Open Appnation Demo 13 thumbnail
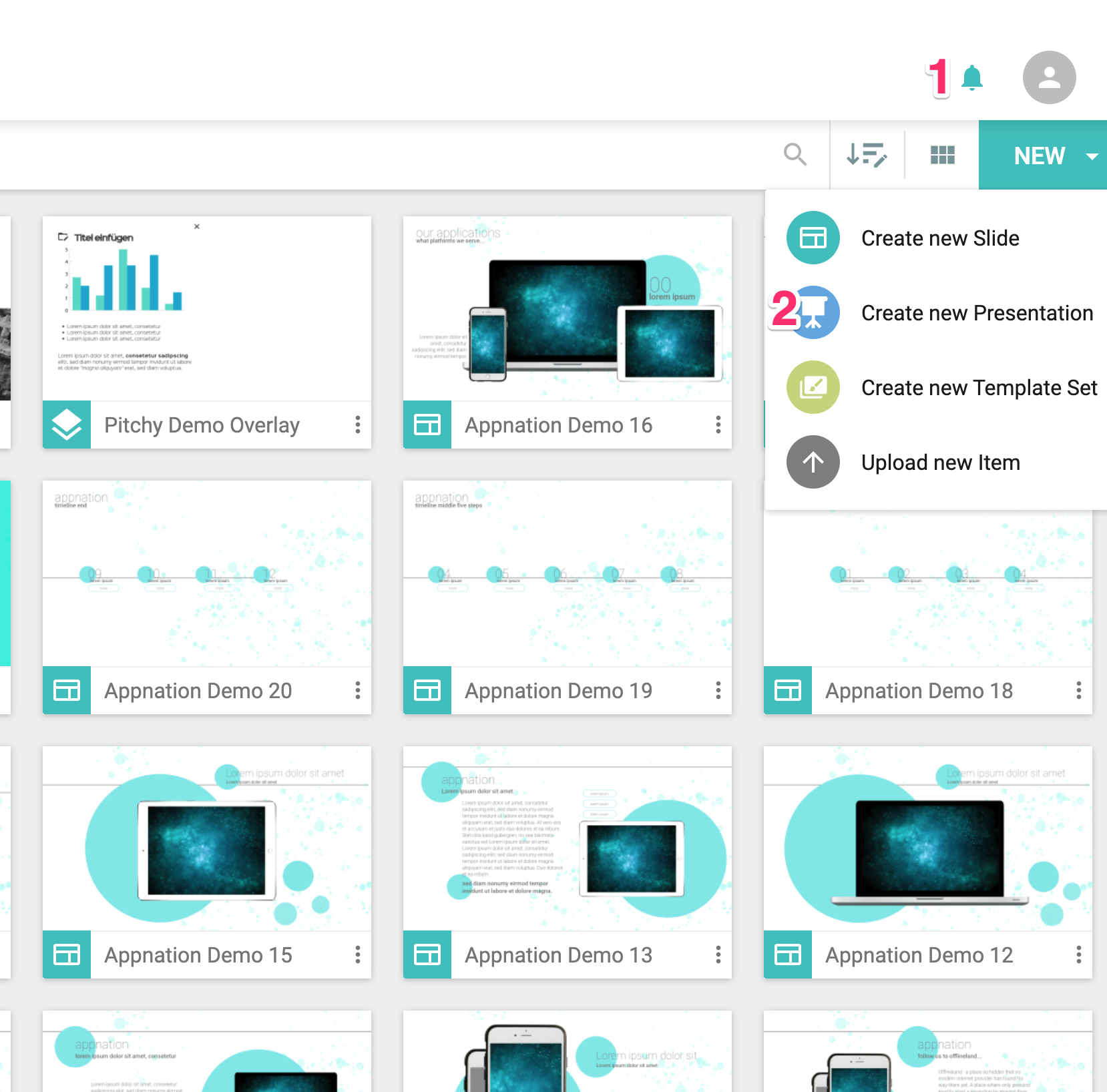Screen dimensions: 1107x1092 [x=568, y=838]
